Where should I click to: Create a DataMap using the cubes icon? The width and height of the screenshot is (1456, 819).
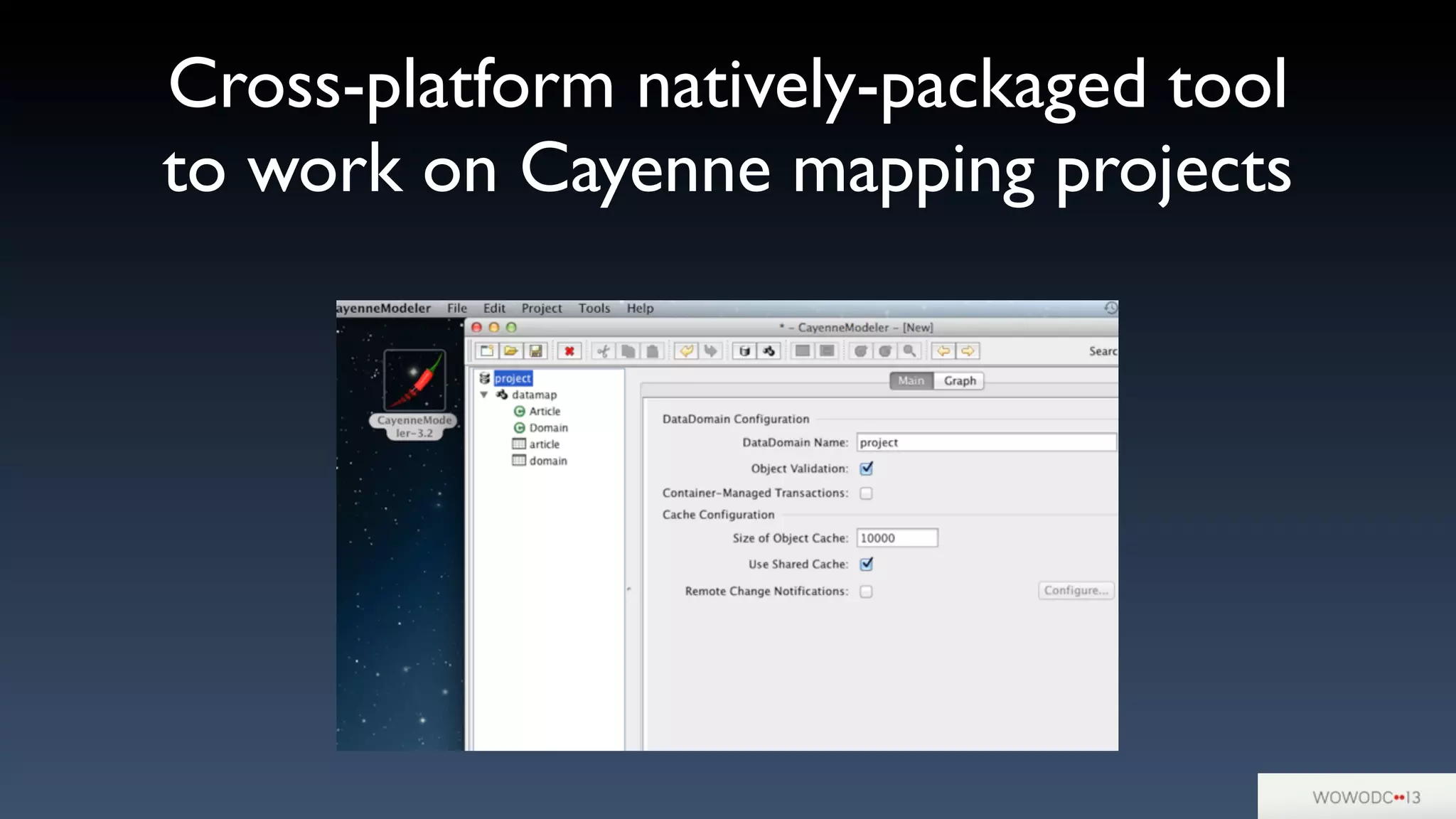[769, 350]
